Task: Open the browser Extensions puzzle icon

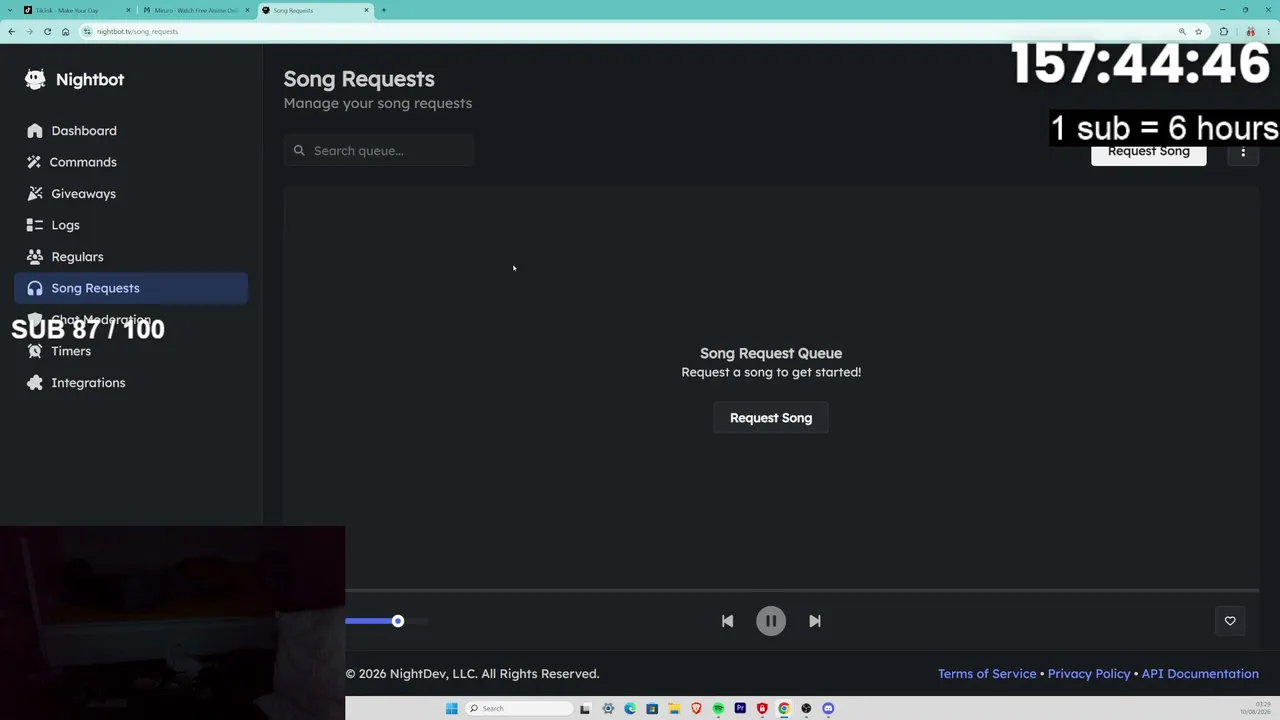Action: tap(1224, 31)
